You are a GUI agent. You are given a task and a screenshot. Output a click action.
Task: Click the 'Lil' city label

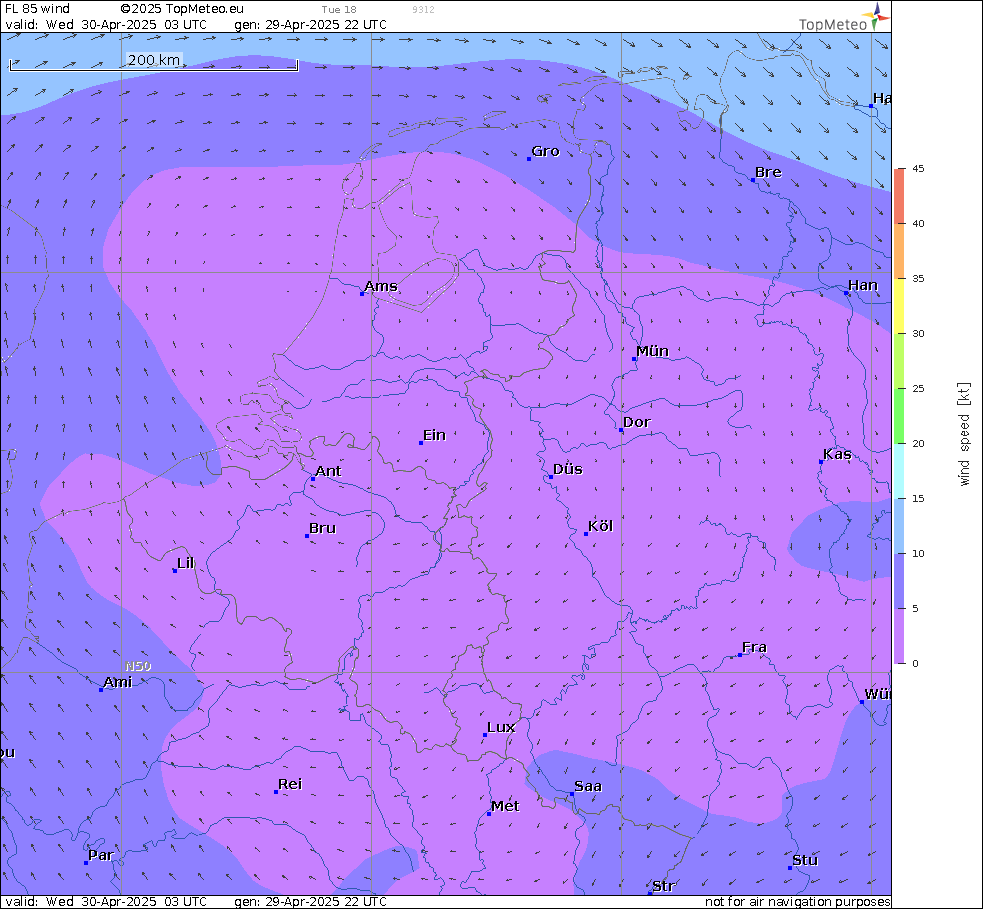pyautogui.click(x=186, y=563)
